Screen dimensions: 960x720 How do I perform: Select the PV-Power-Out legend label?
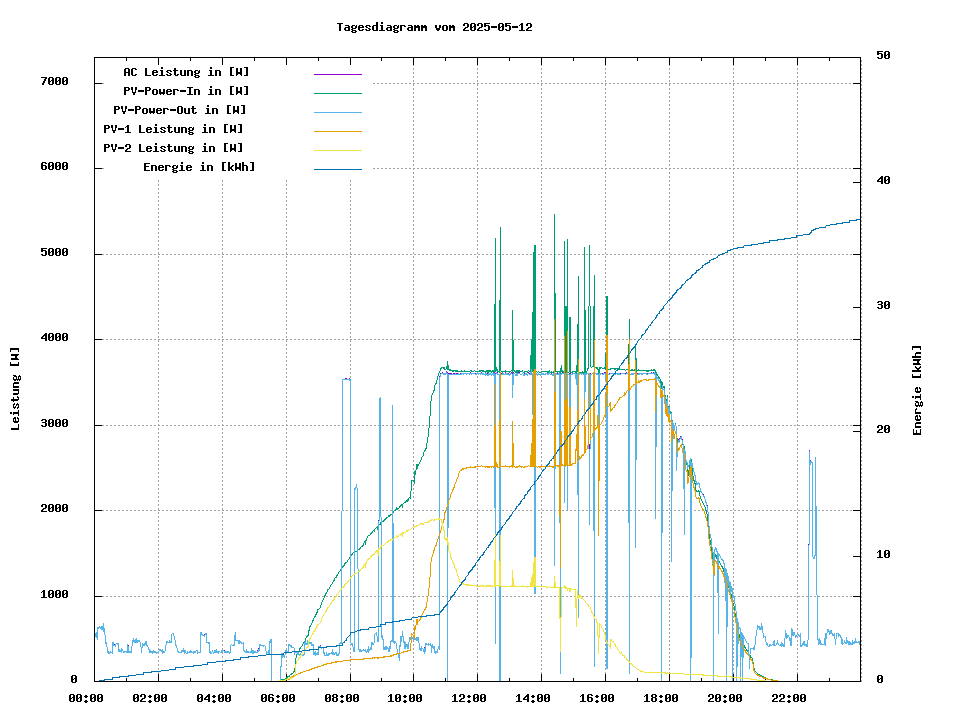179,110
